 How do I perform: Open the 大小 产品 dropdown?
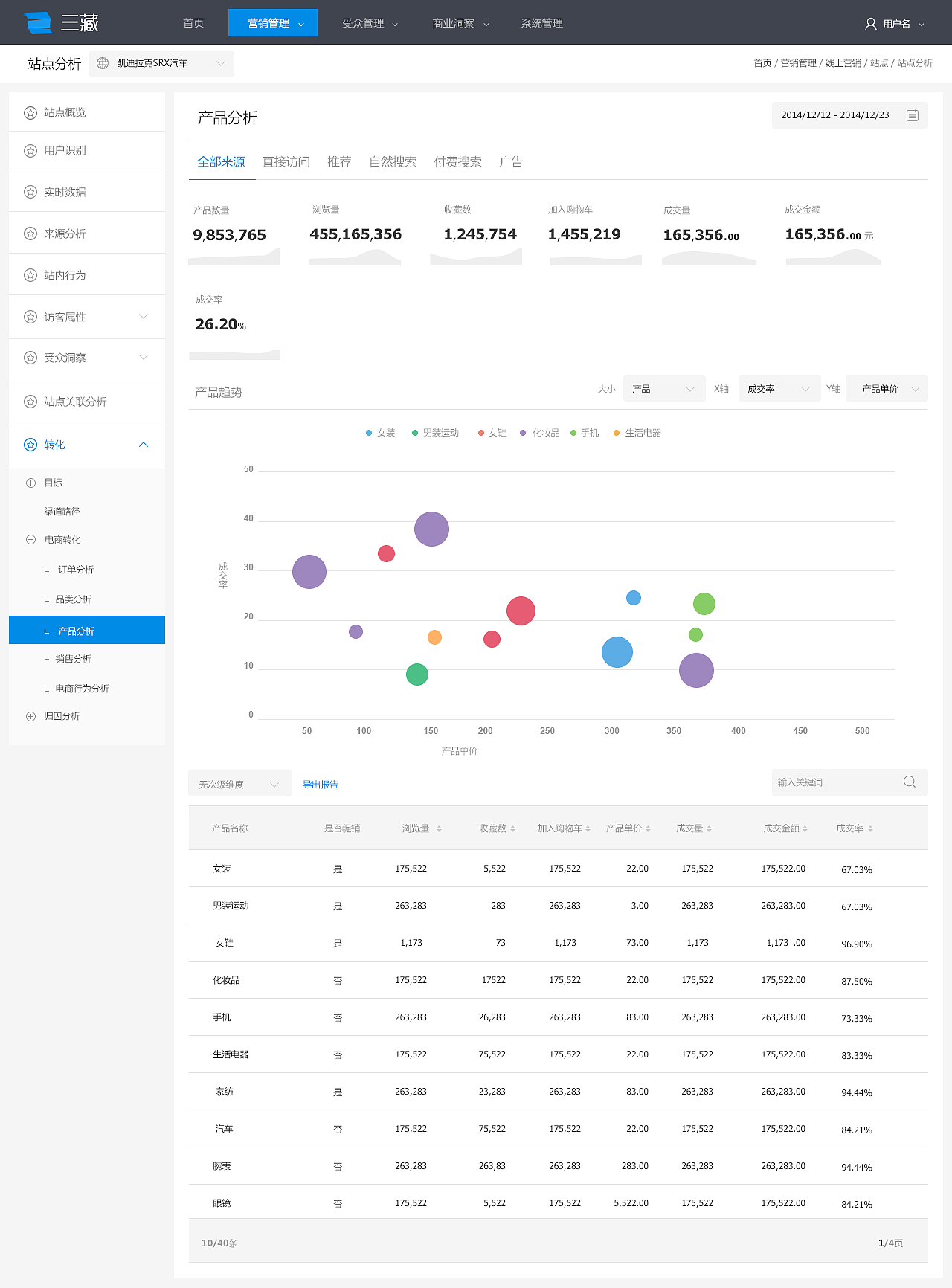click(x=664, y=389)
